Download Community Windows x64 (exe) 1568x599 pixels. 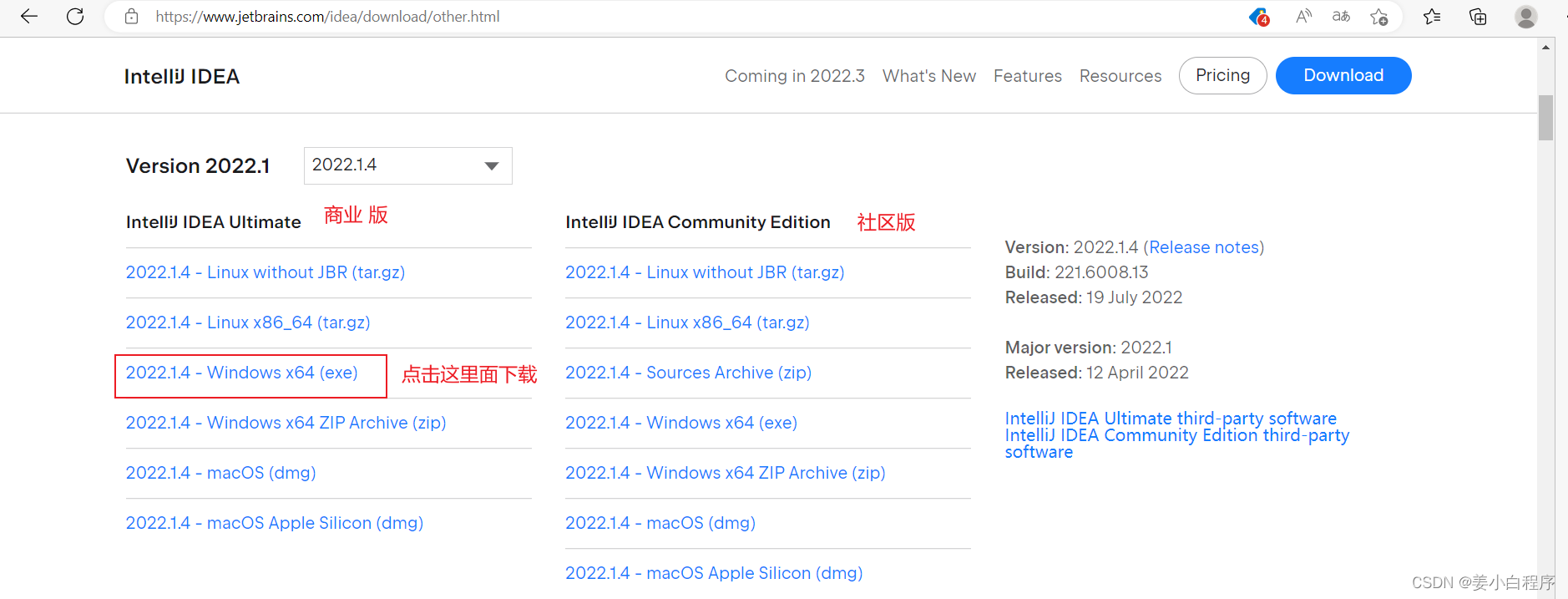coord(681,423)
